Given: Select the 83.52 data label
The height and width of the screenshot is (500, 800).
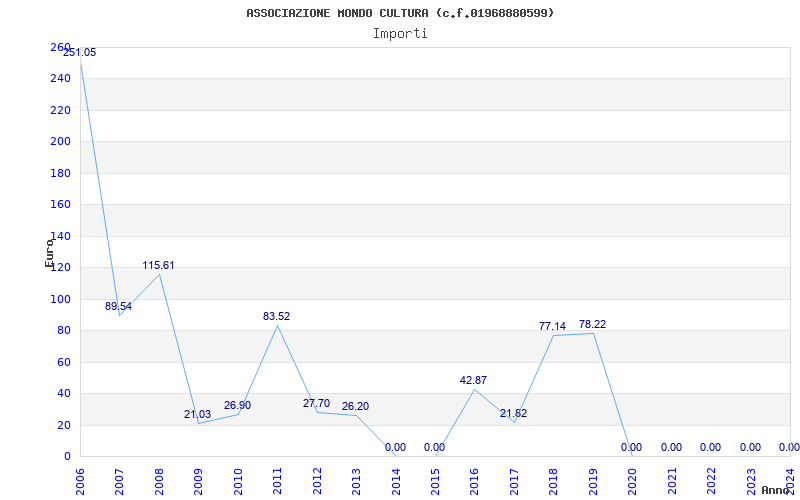Looking at the screenshot, I should coord(277,316).
